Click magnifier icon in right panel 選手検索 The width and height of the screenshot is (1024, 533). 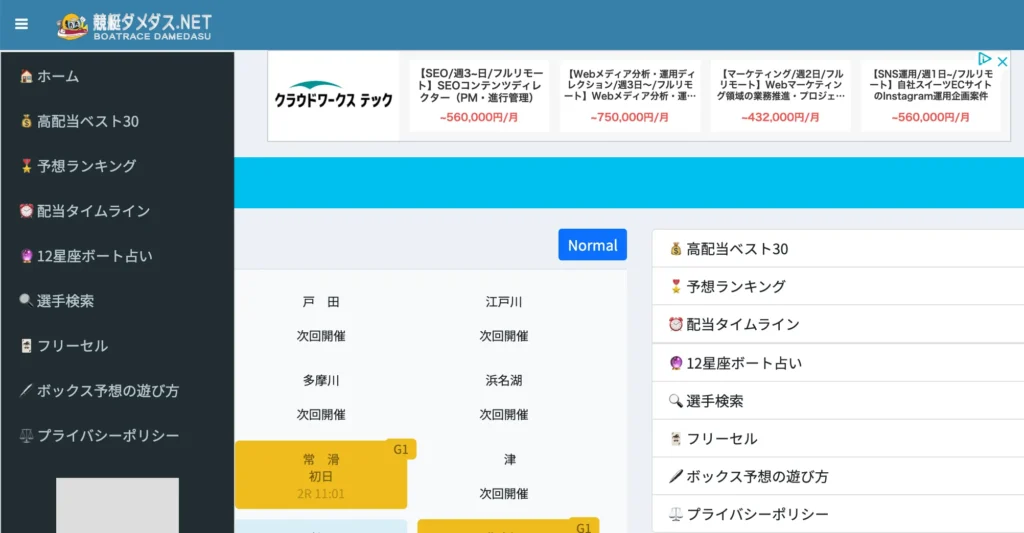(x=676, y=401)
